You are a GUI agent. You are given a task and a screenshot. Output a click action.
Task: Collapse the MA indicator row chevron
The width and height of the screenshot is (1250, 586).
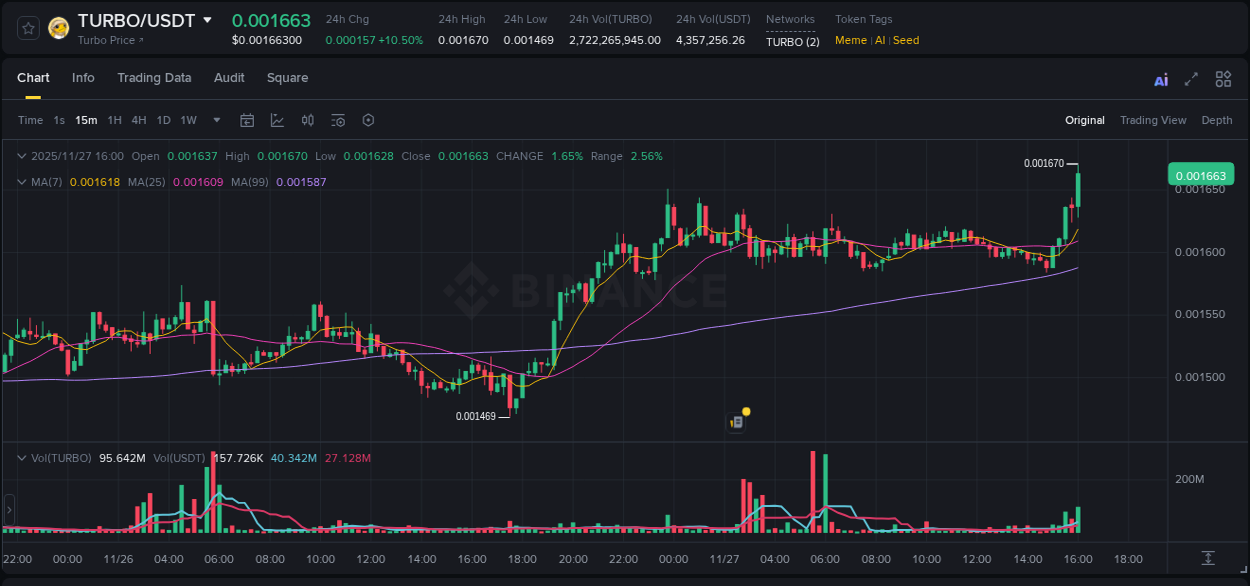[x=21, y=182]
